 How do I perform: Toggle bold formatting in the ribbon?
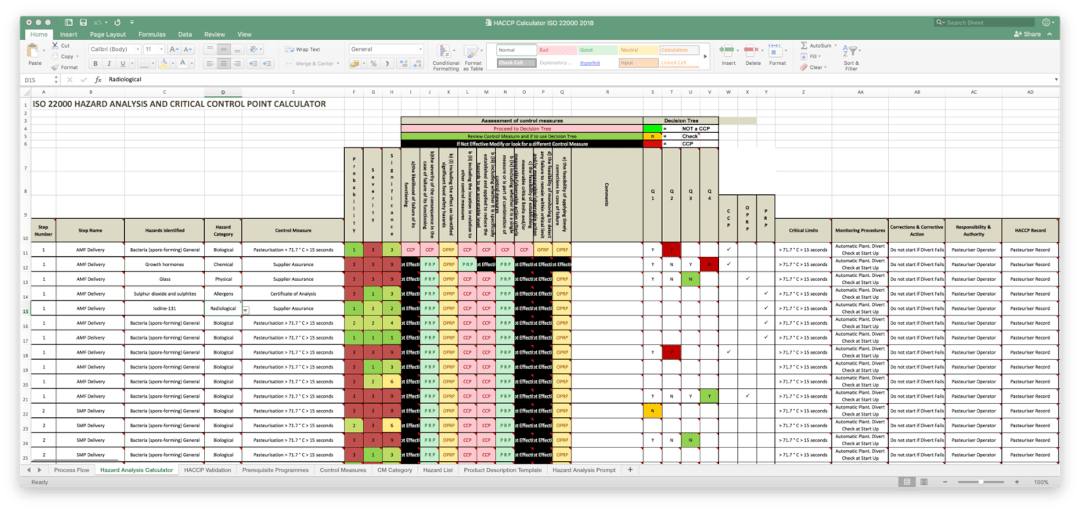tap(93, 63)
